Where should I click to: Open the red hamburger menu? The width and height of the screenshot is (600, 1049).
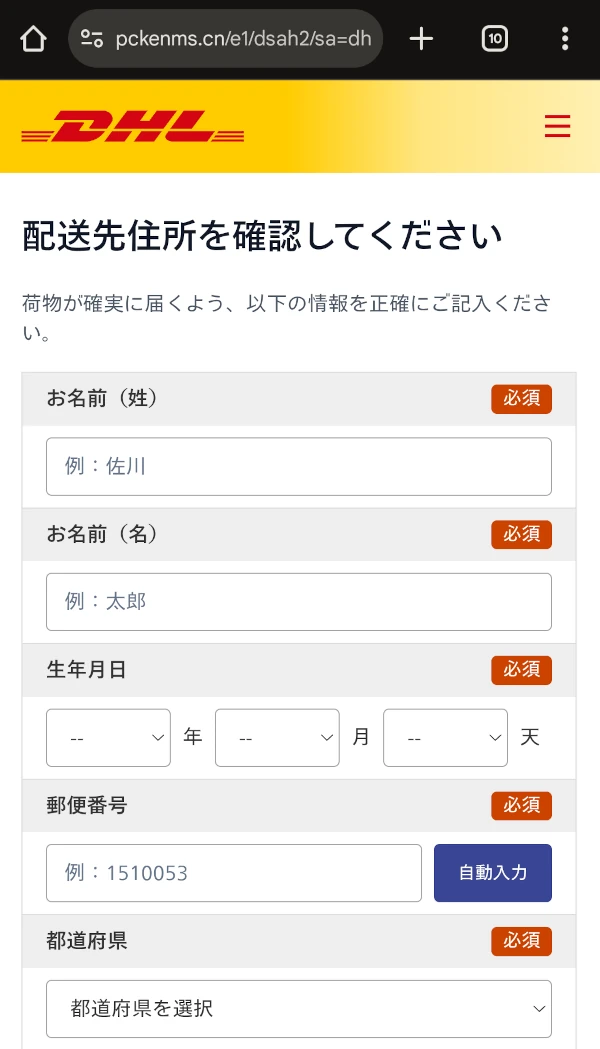pyautogui.click(x=557, y=127)
